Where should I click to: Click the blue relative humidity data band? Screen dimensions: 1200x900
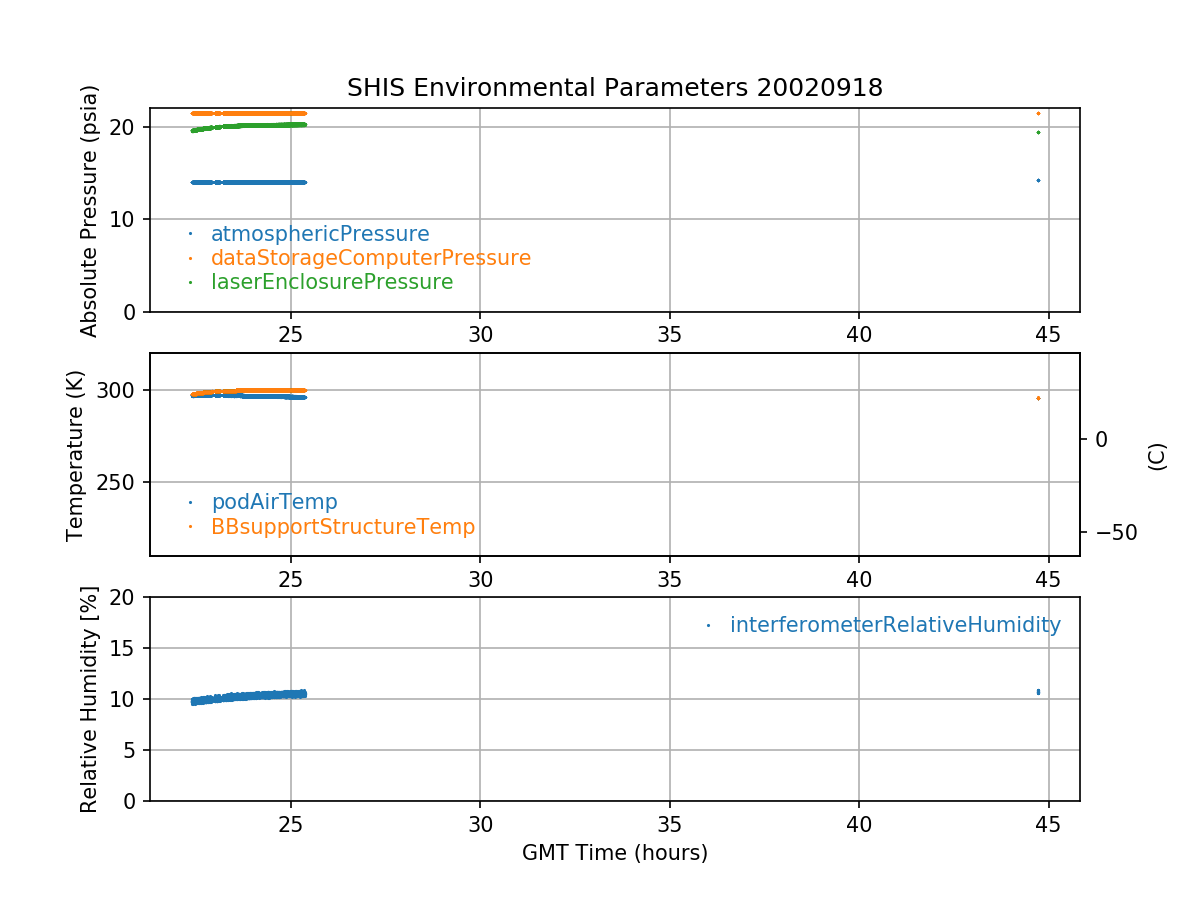coord(250,696)
